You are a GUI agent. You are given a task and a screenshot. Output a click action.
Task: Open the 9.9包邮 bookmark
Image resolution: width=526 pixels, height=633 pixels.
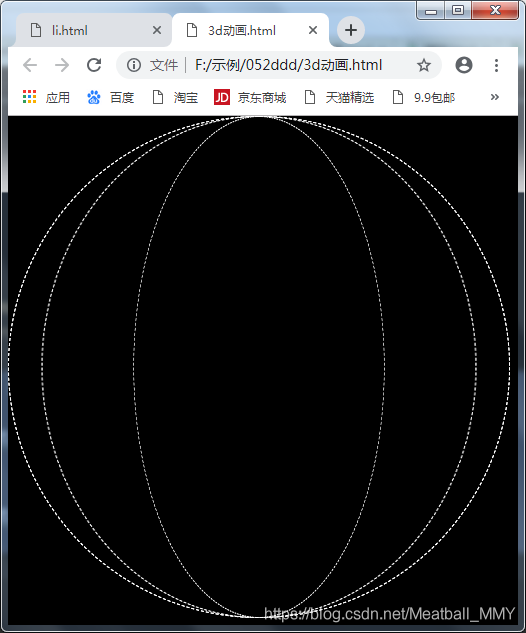point(424,97)
